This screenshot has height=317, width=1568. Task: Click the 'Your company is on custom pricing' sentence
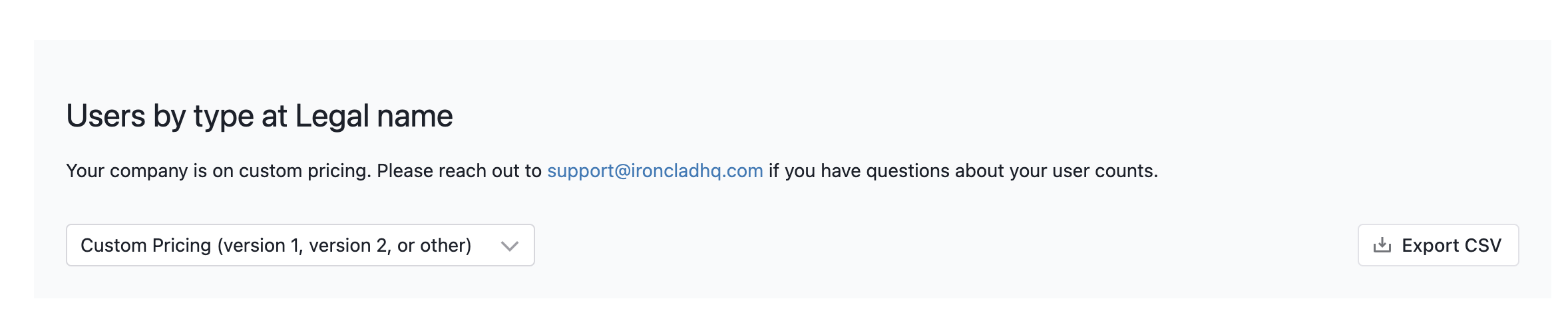(x=218, y=171)
